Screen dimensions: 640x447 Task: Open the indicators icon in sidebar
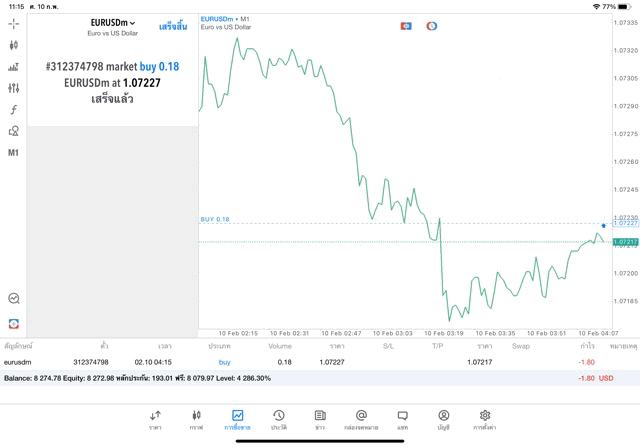click(x=13, y=67)
